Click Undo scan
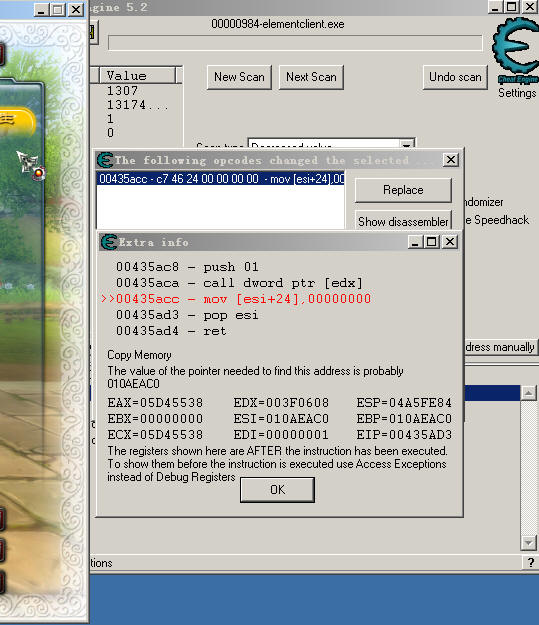Viewport: 539px width, 625px height. (x=455, y=77)
